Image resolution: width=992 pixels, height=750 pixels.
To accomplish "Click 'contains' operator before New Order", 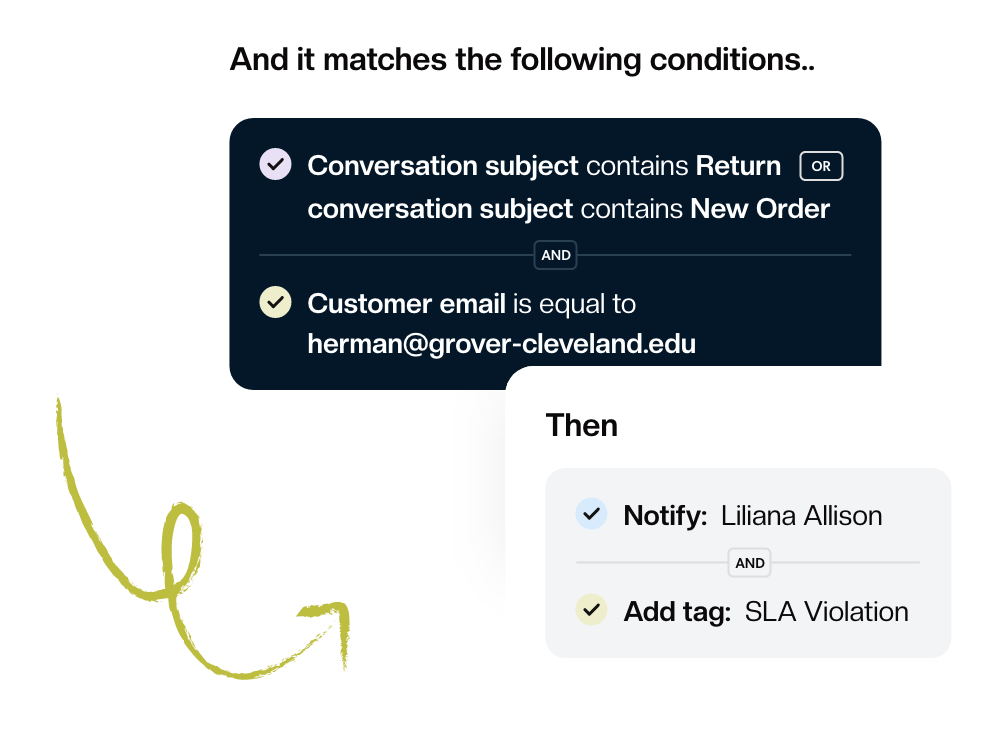I will tap(632, 209).
